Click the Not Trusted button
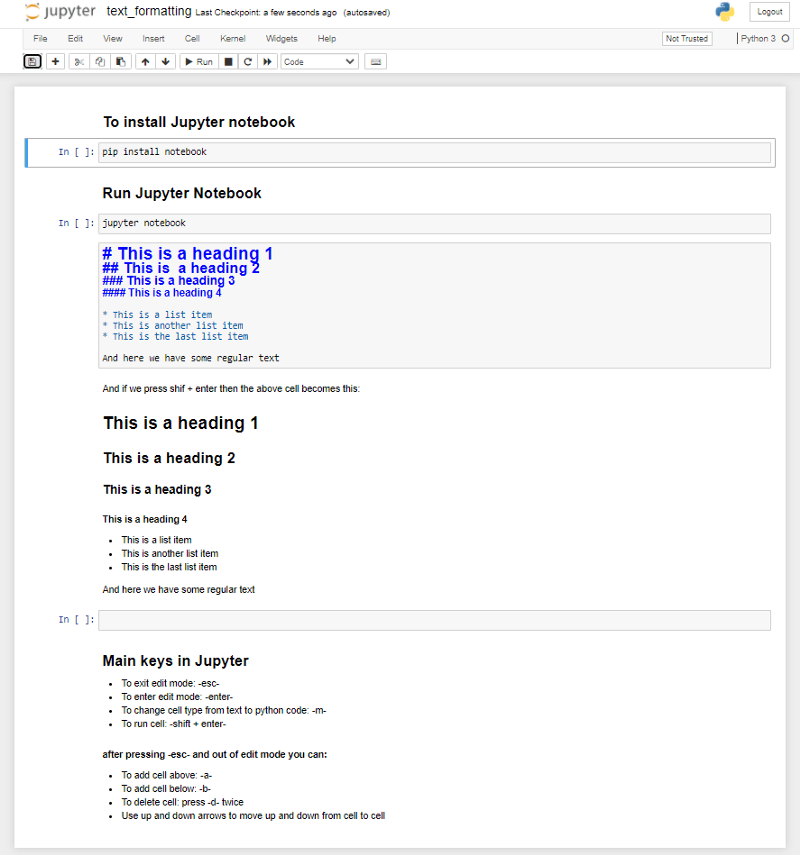 687,39
